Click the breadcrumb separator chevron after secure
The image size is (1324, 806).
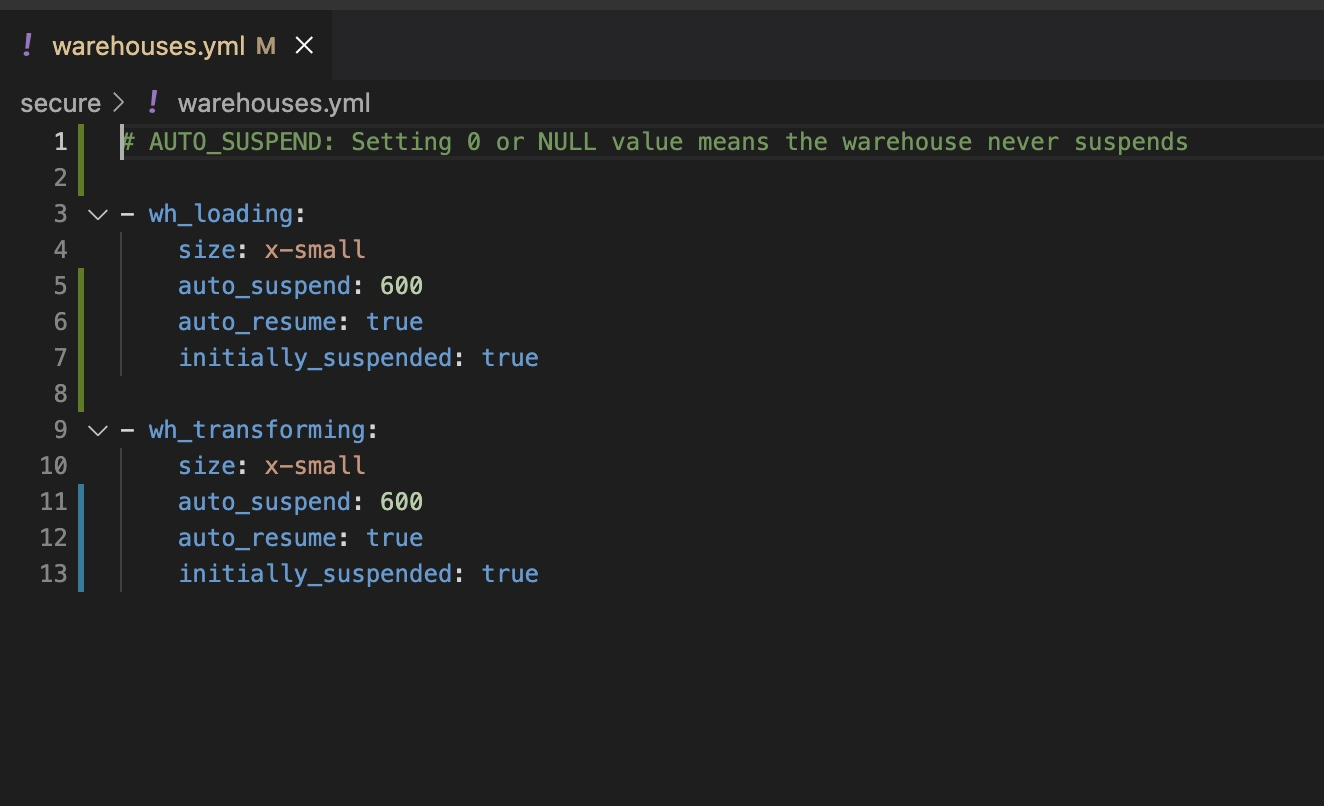(119, 103)
